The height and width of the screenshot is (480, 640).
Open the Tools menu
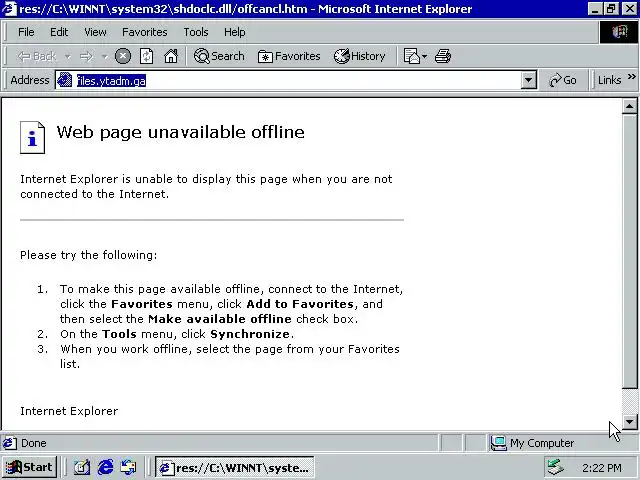click(x=196, y=32)
